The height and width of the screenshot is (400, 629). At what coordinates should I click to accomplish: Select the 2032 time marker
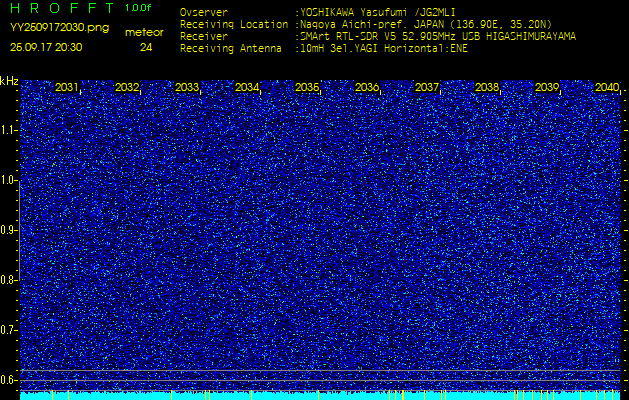127,87
